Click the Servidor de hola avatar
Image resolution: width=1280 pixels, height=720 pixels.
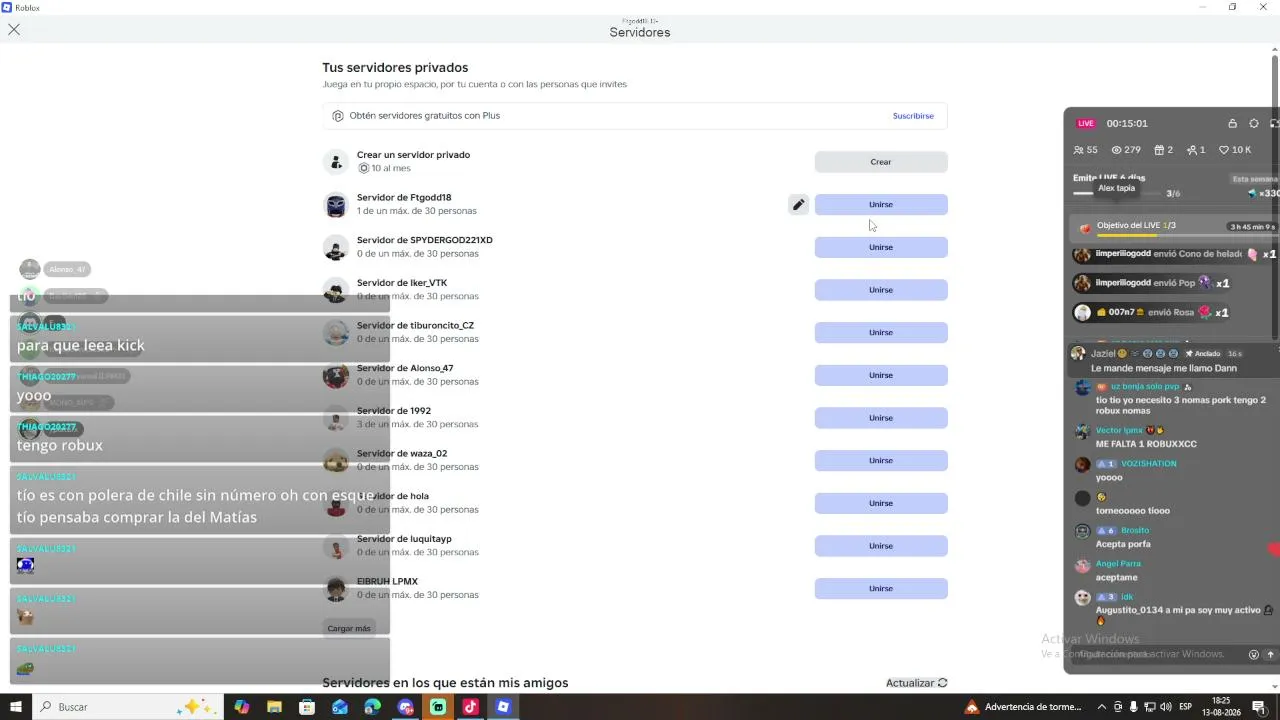[x=336, y=504]
